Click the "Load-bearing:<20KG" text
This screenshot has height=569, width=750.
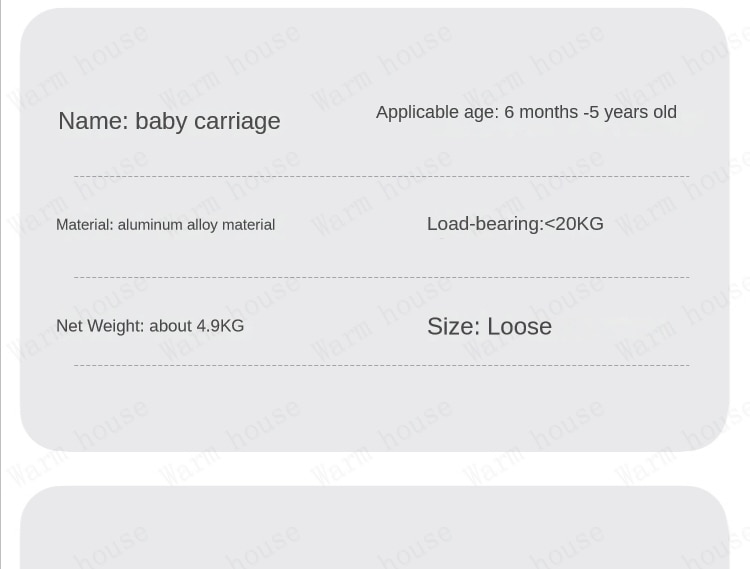pyautogui.click(x=515, y=224)
